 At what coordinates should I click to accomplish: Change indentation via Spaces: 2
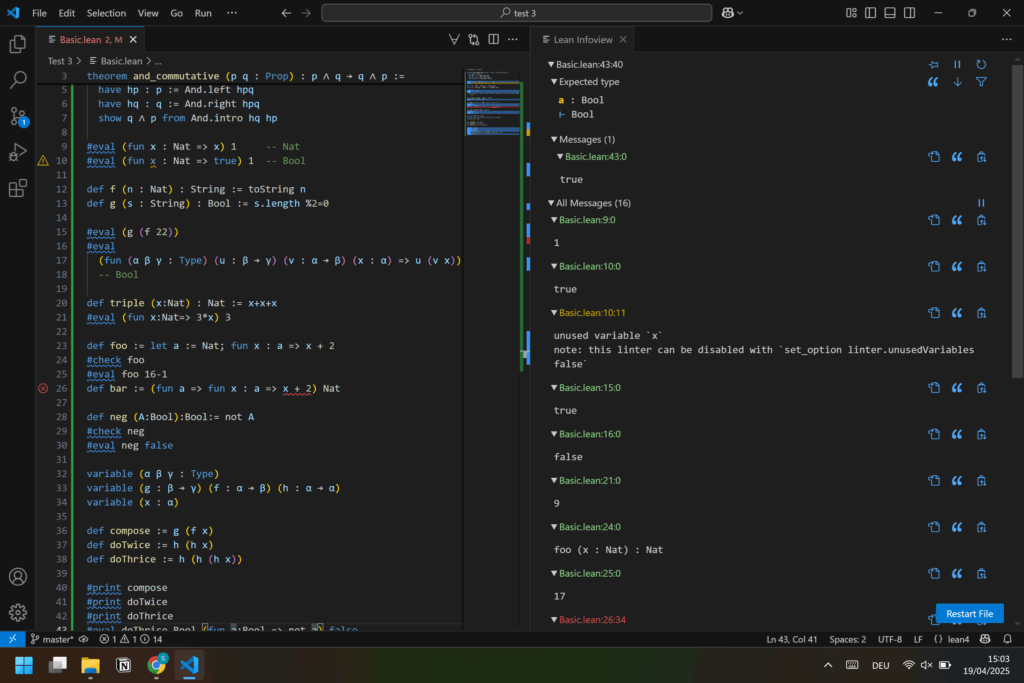coord(848,639)
